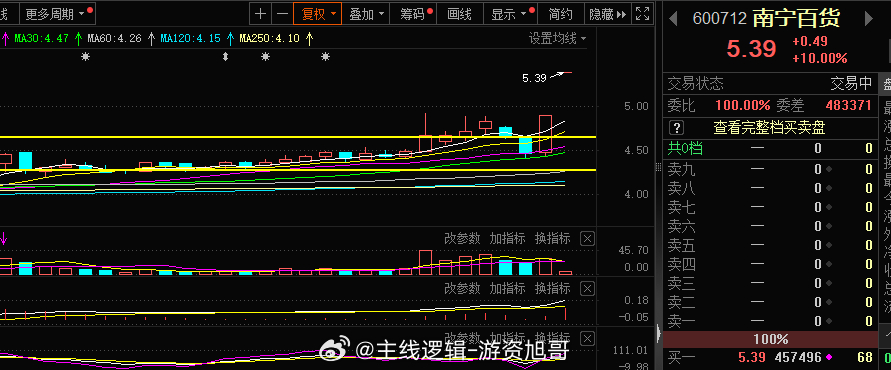Click purple down arrow in indicator panel
891x370 pixels.
click(3, 238)
